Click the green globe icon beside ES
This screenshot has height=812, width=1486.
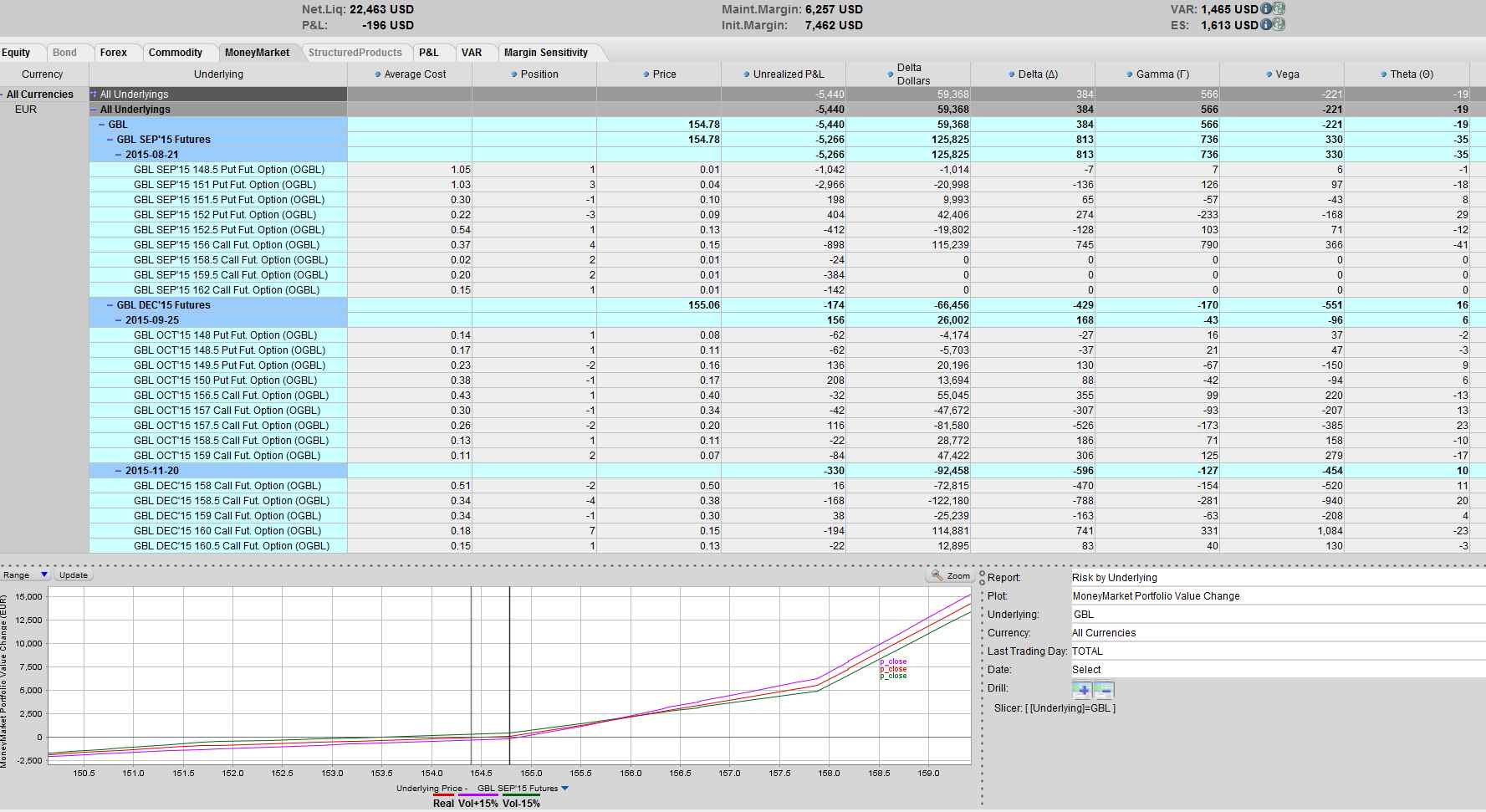pyautogui.click(x=1279, y=25)
